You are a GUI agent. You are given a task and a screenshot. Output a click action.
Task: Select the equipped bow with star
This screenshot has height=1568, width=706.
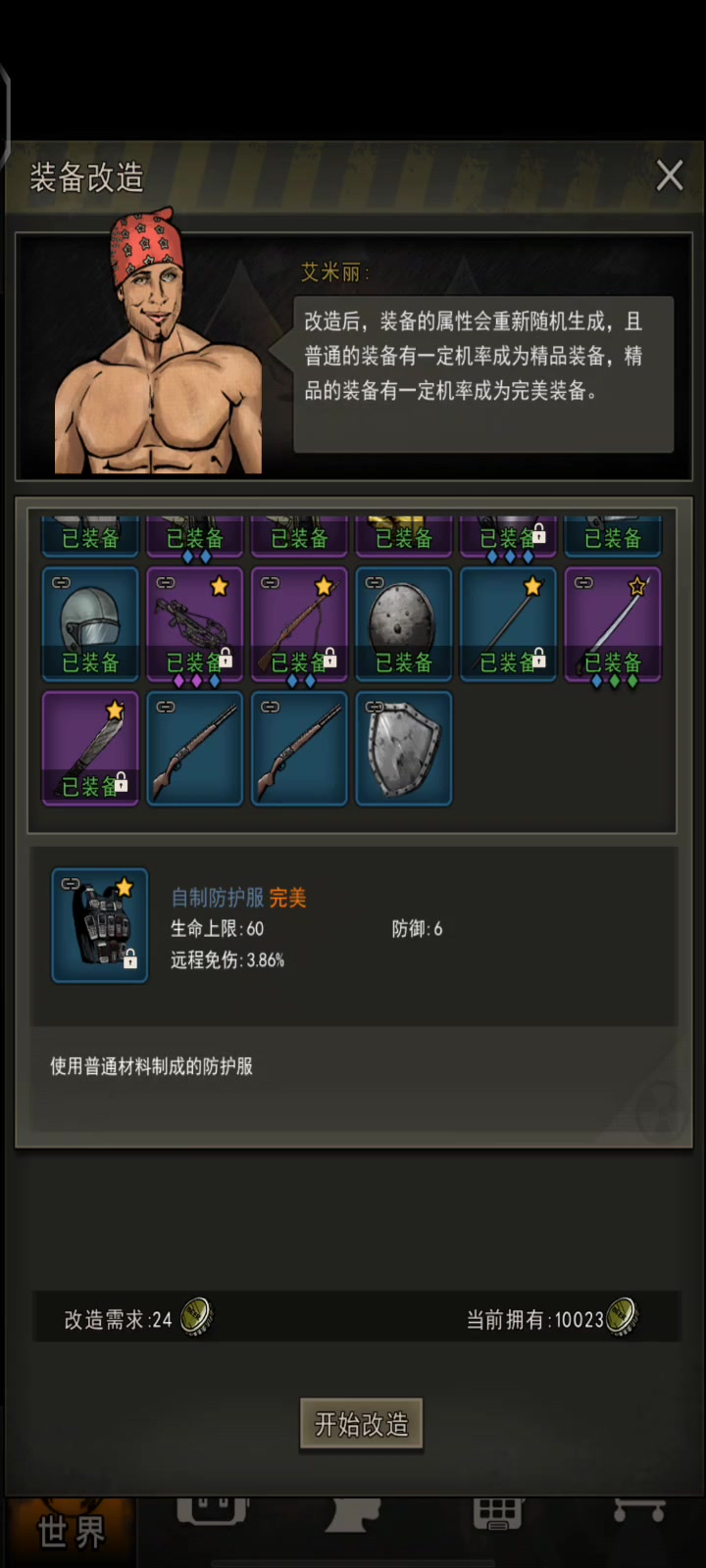299,623
